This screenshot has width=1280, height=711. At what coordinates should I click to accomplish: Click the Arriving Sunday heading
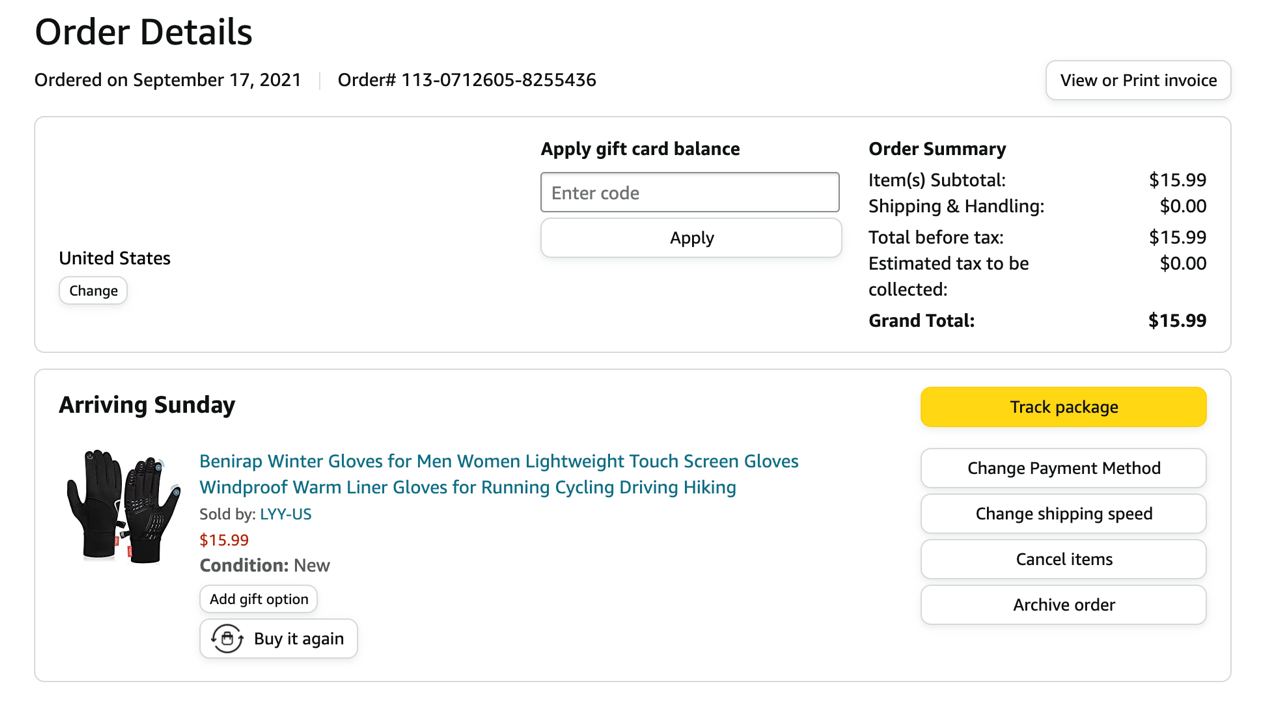point(147,405)
